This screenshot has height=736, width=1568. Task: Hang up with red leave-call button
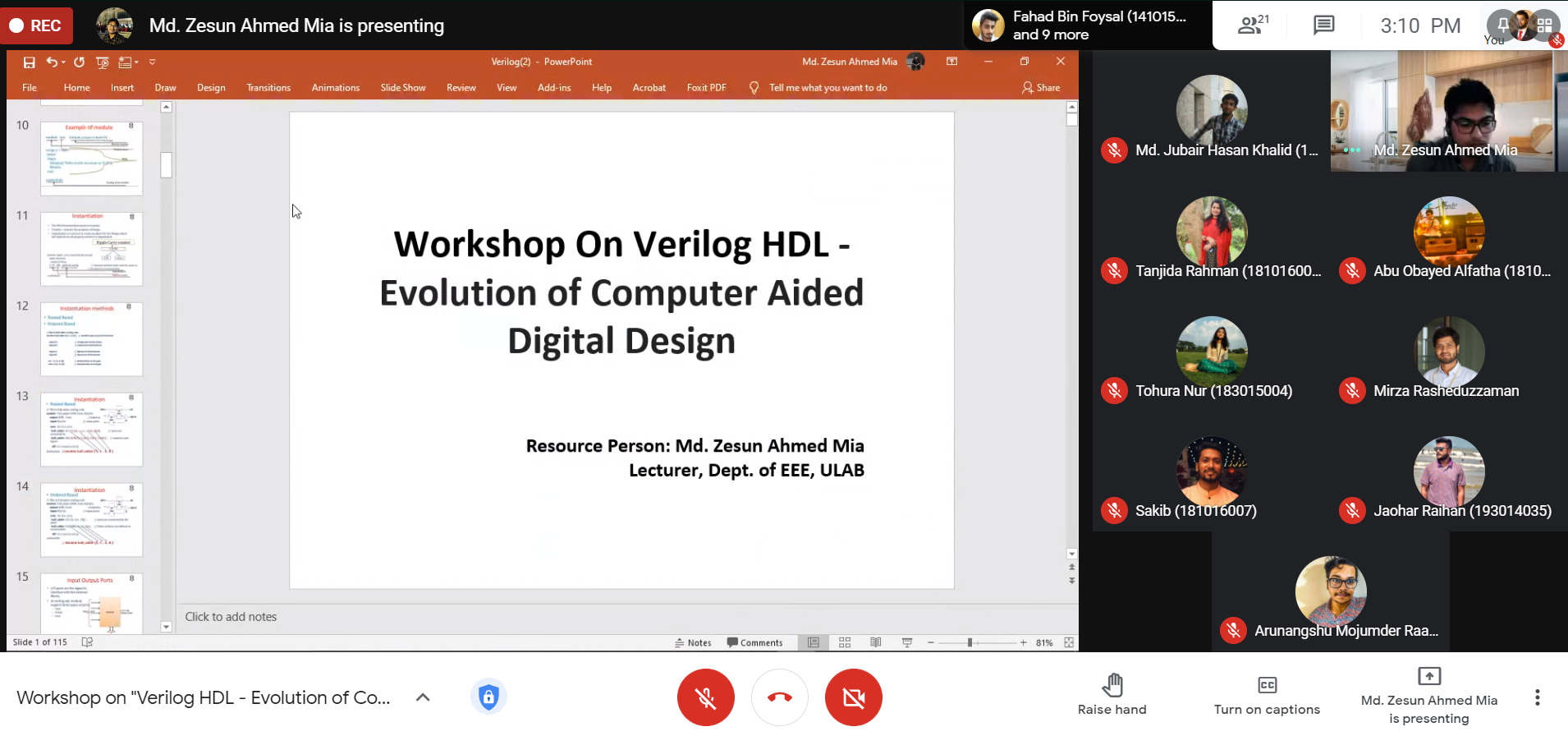click(x=779, y=697)
